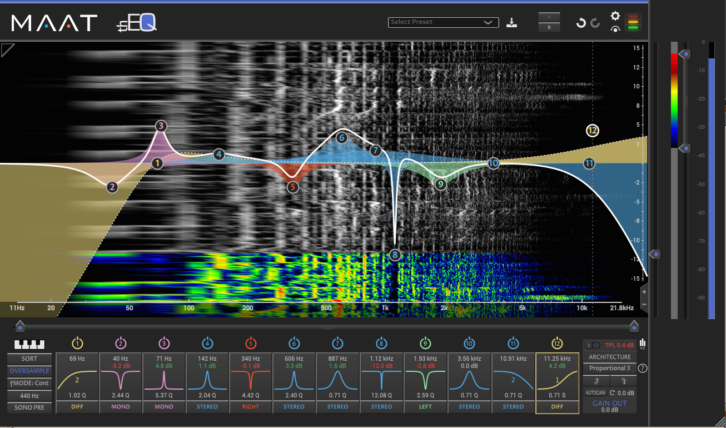Click the right frequency range slider handle
This screenshot has height=428, width=726.
click(634, 326)
